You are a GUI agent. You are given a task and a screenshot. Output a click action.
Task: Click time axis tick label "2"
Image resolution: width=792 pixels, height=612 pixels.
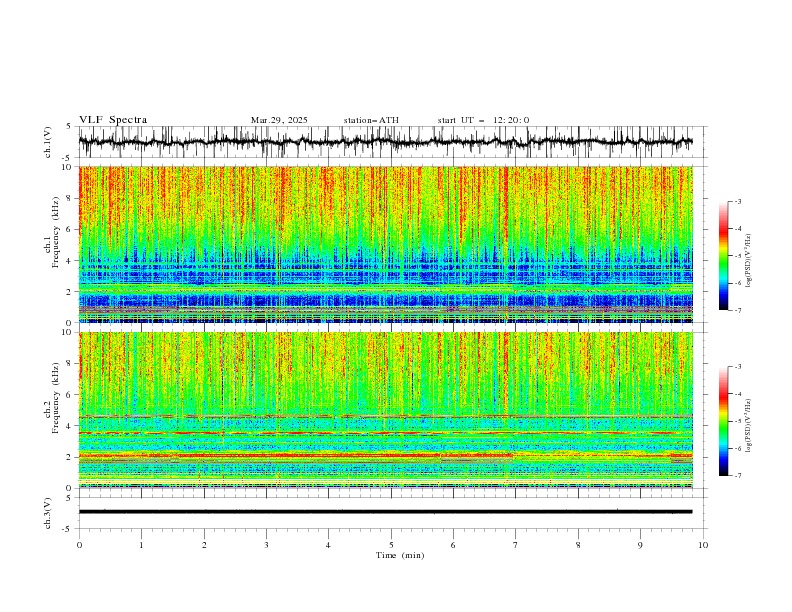[204, 545]
